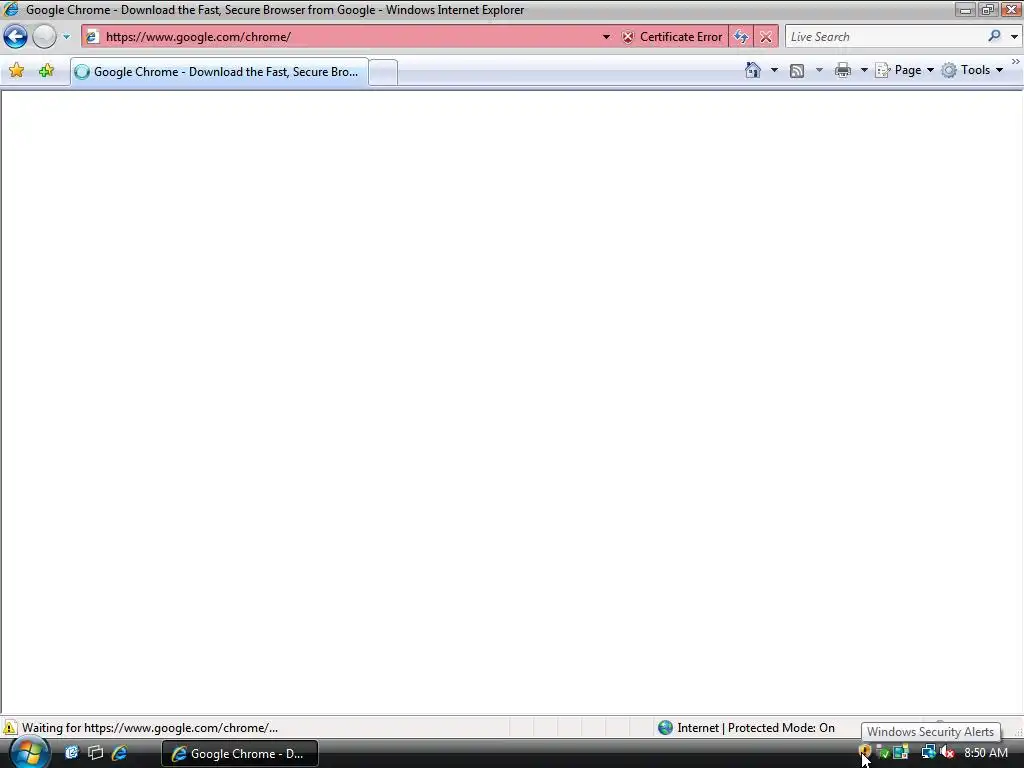
Task: Click the muted volume speaker icon
Action: point(947,752)
